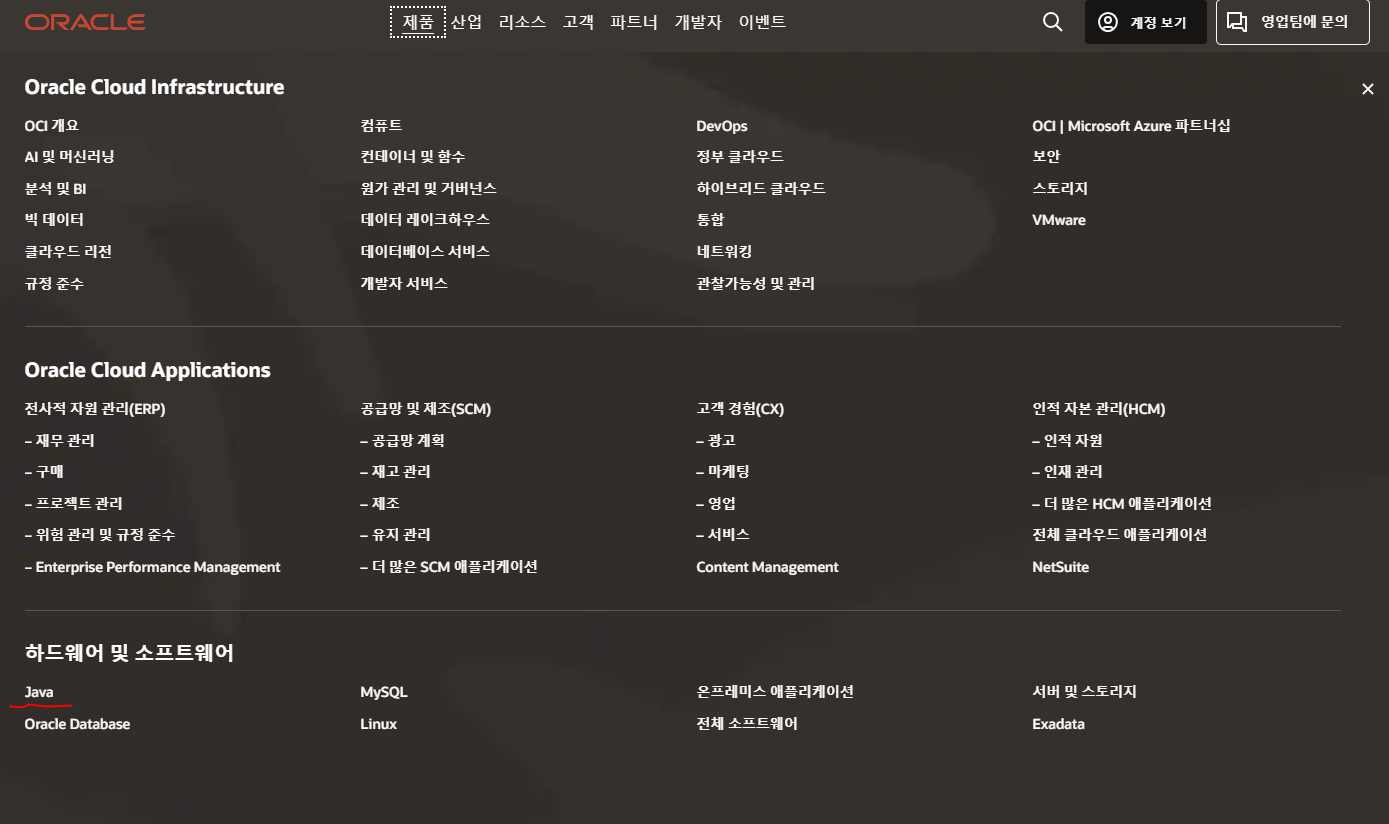The width and height of the screenshot is (1389, 824).
Task: Close the products mega menu
Action: coord(1367,89)
